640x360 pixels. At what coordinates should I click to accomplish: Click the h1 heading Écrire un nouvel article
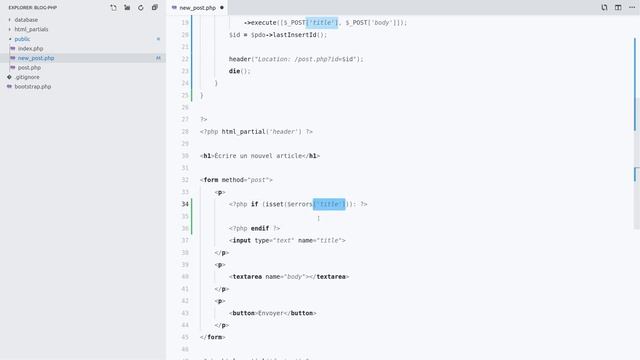(260, 156)
